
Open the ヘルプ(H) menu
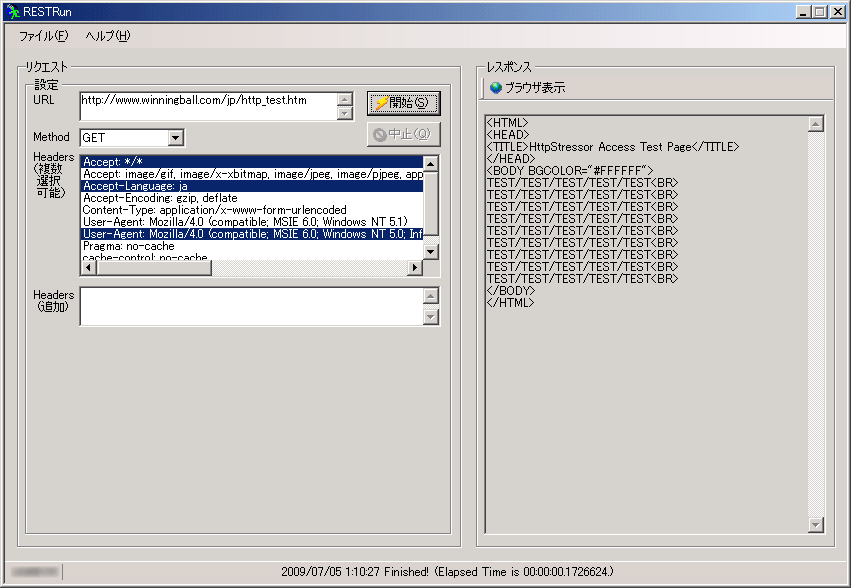coord(108,36)
